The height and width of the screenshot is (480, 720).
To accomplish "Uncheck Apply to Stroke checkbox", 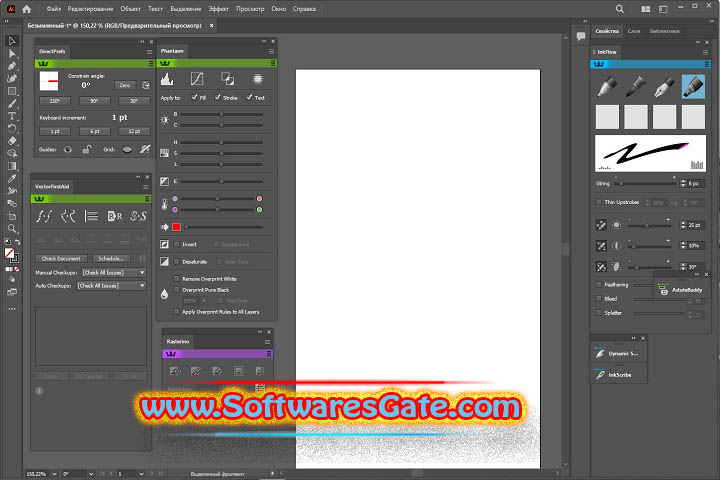I will (218, 97).
